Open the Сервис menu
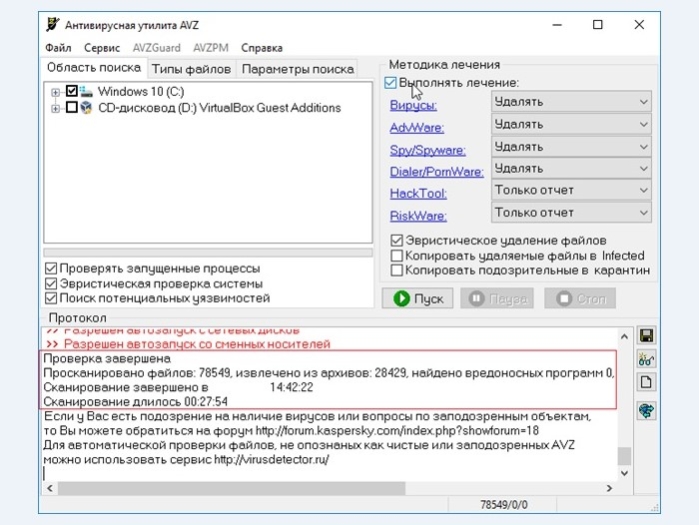 (102, 48)
